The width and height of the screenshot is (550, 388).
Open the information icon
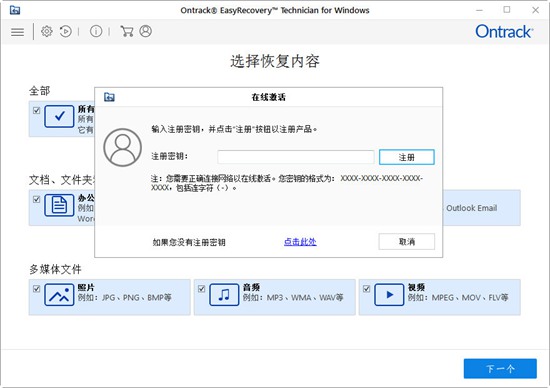point(96,32)
